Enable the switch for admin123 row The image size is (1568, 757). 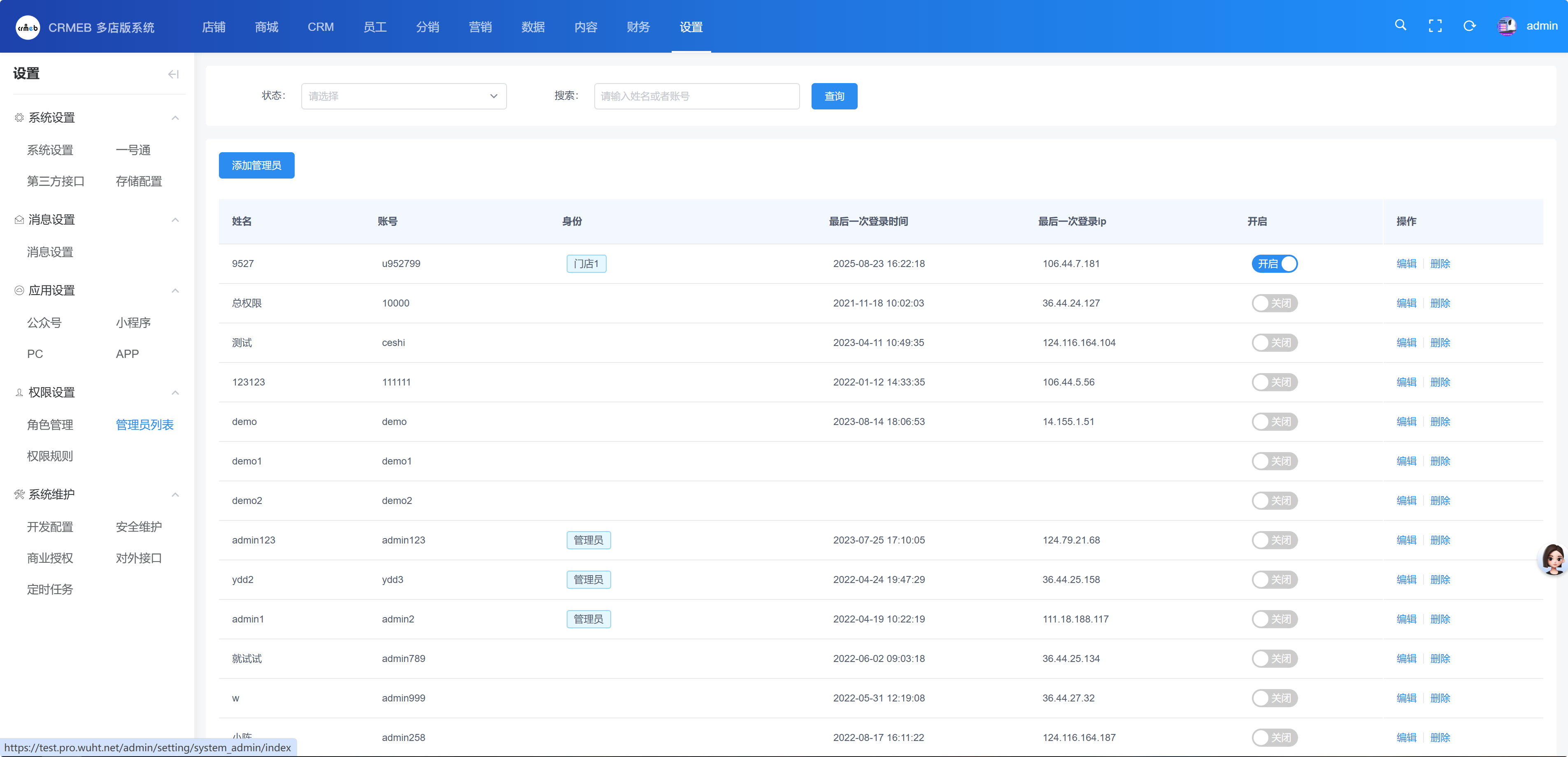pos(1274,540)
